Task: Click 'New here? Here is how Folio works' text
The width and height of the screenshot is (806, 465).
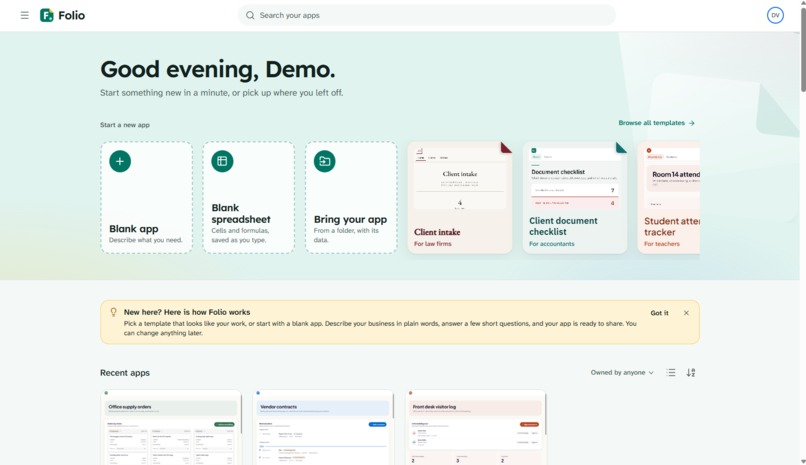Action: (187, 312)
